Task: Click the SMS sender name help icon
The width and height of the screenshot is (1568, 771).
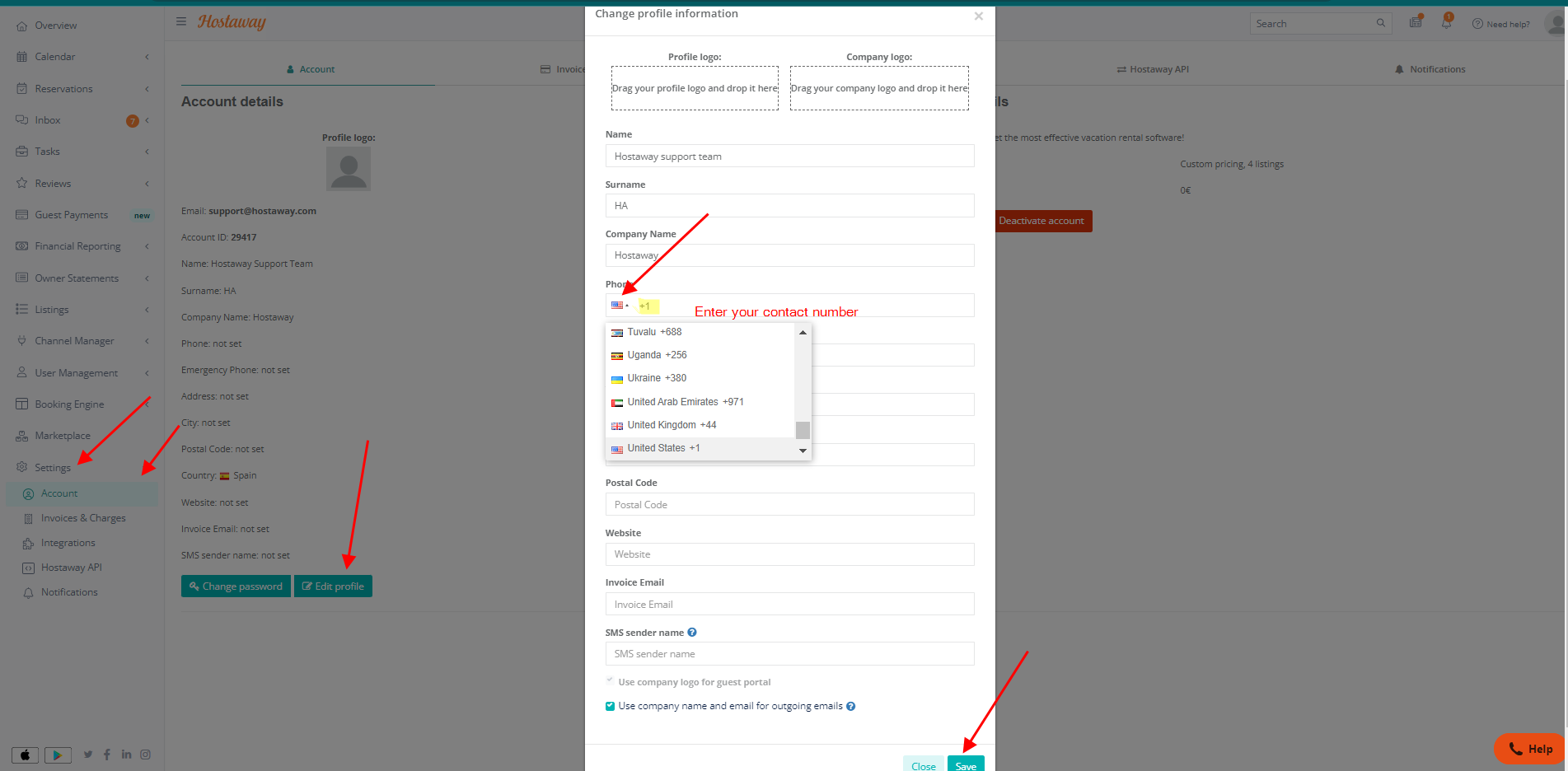Action: (x=692, y=633)
